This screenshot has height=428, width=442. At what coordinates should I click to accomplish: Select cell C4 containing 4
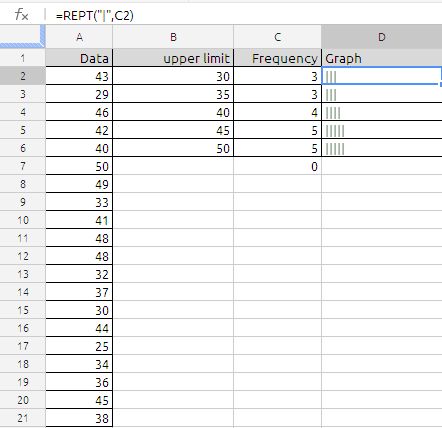coord(277,112)
